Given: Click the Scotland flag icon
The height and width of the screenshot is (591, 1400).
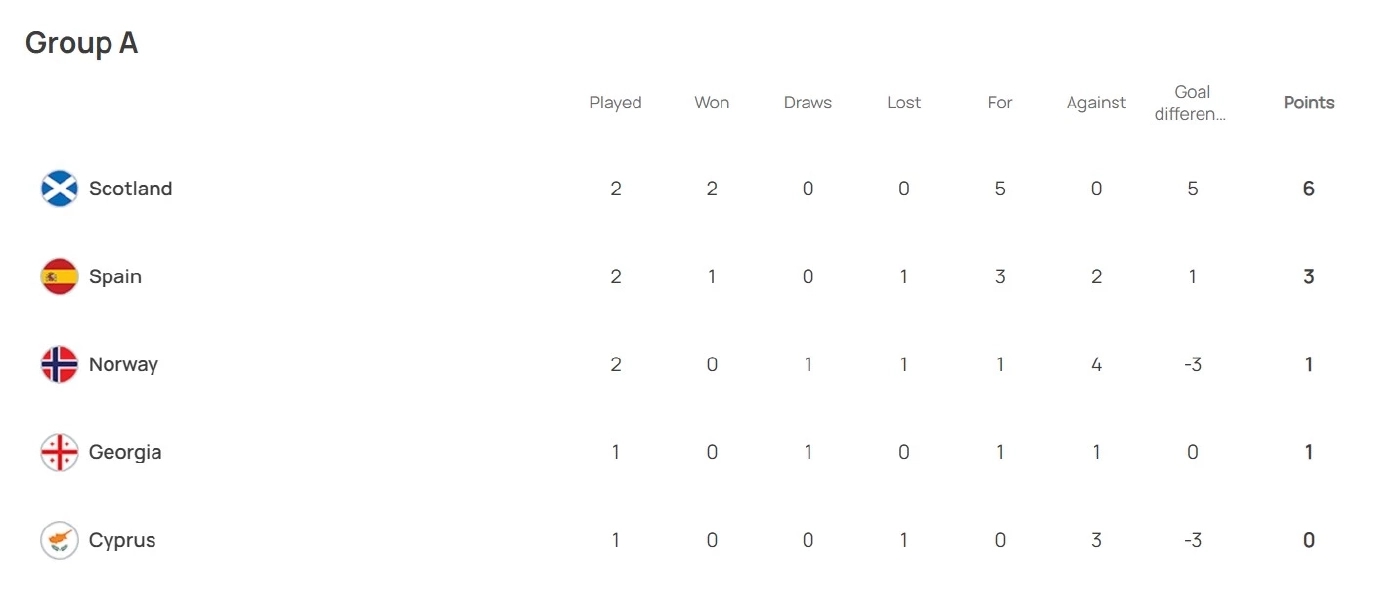Looking at the screenshot, I should [59, 189].
